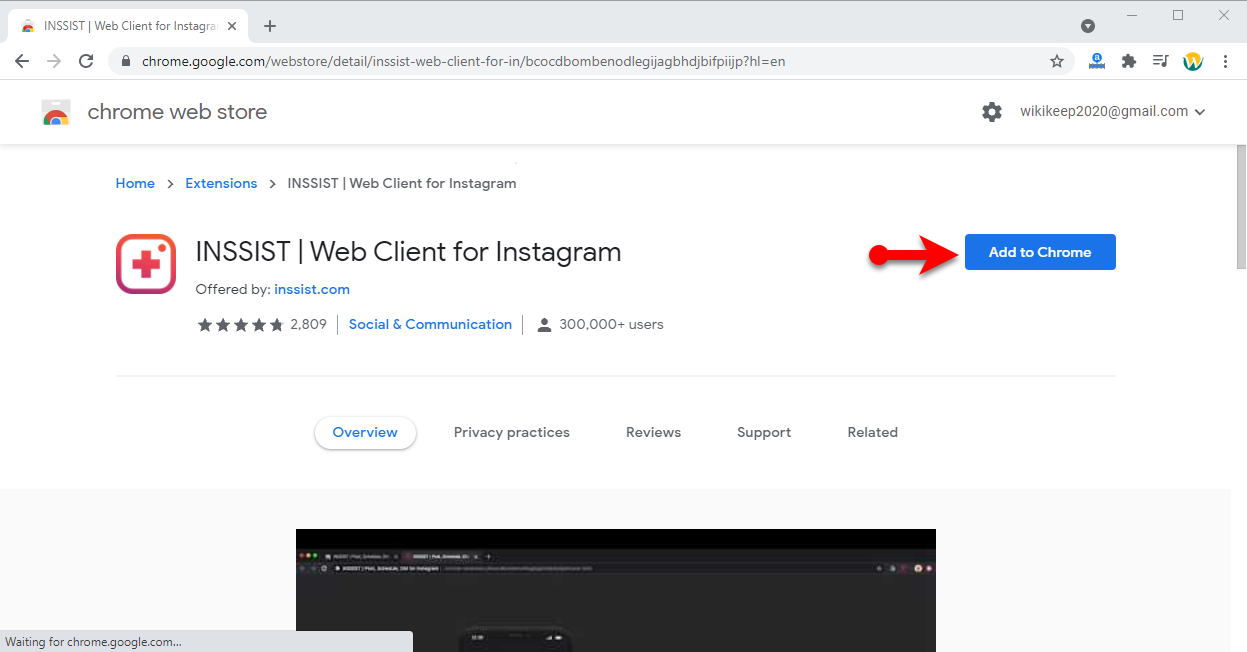Open Chrome Web Store settings gear
Viewport: 1247px width, 652px height.
coord(992,112)
